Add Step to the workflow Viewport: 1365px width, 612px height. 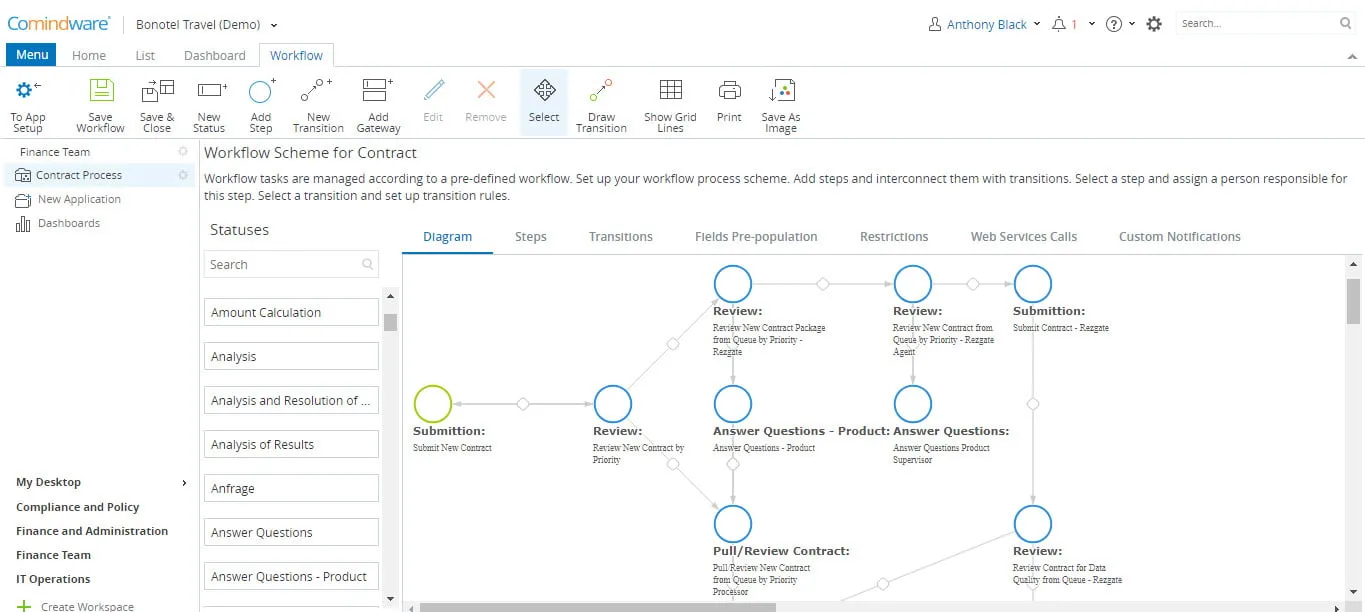point(261,106)
